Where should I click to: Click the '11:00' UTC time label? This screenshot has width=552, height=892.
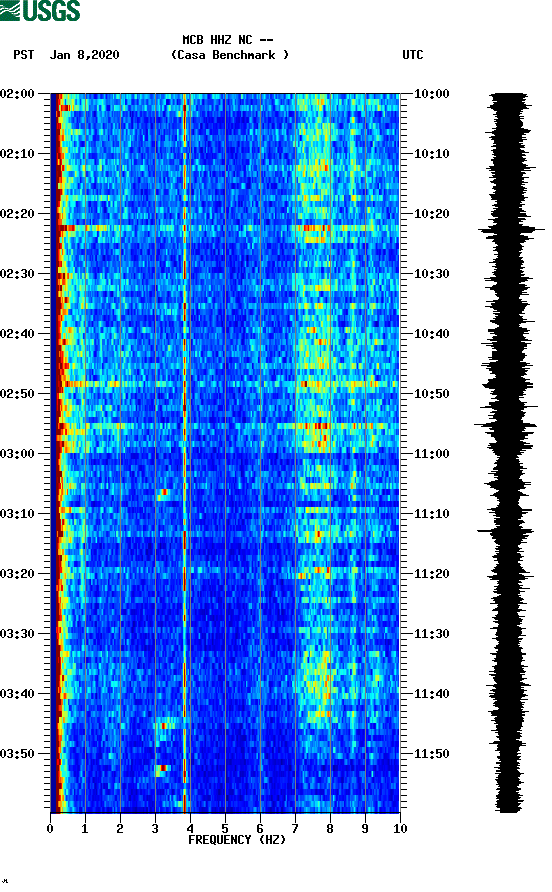point(431,453)
